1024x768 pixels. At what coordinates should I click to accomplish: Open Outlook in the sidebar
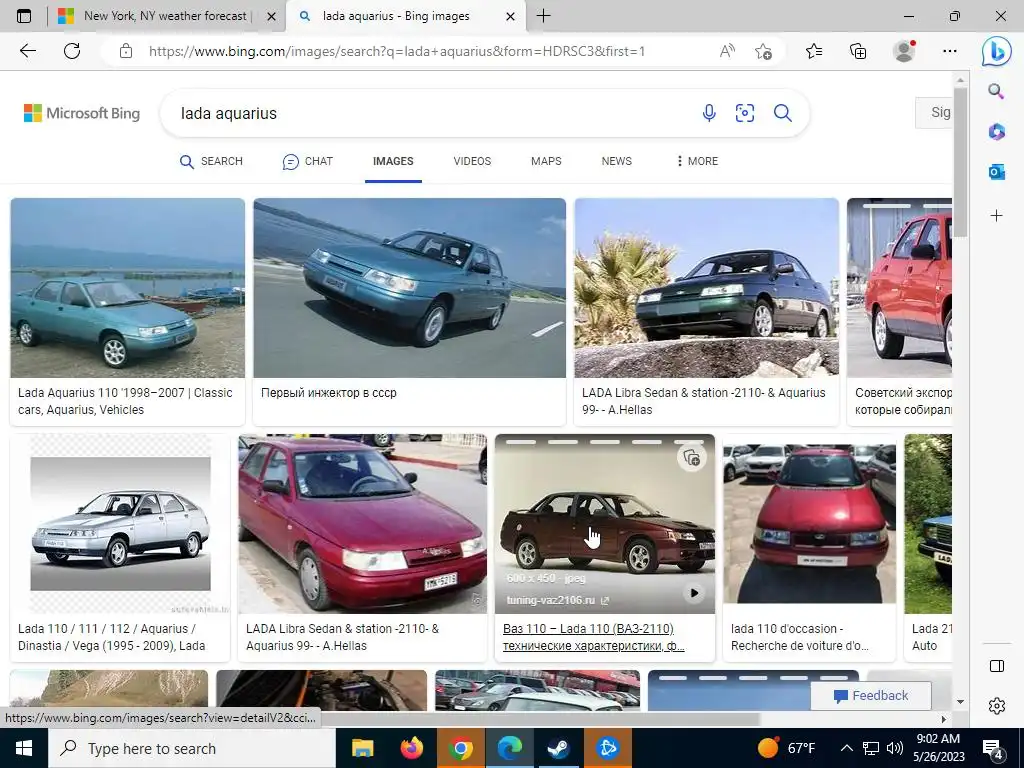coord(996,172)
